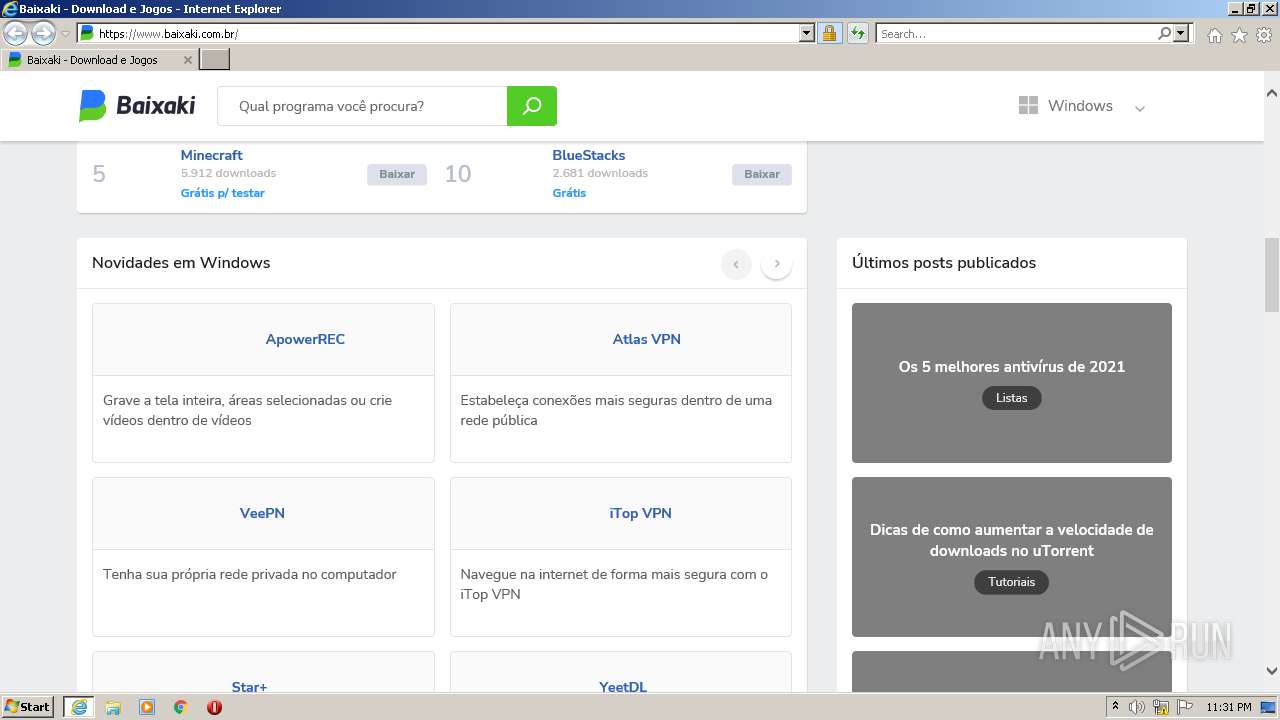
Task: Open the Os 5 melhores antivírus de 2021 post
Action: click(1012, 367)
